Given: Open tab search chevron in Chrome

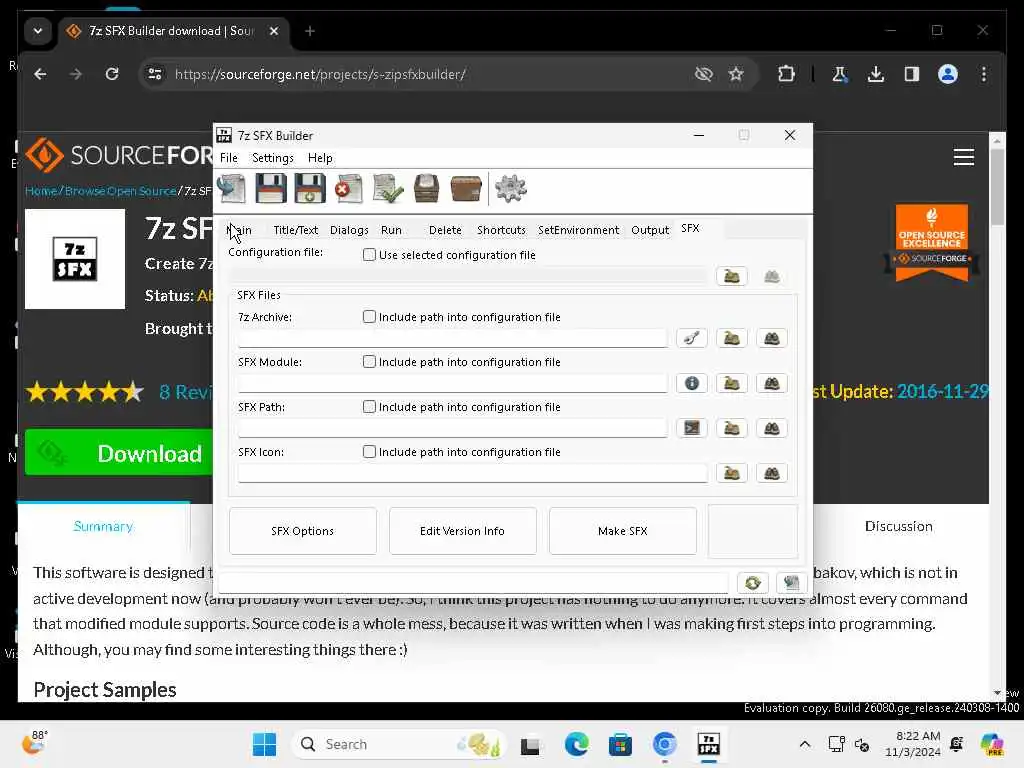Looking at the screenshot, I should pos(38,31).
